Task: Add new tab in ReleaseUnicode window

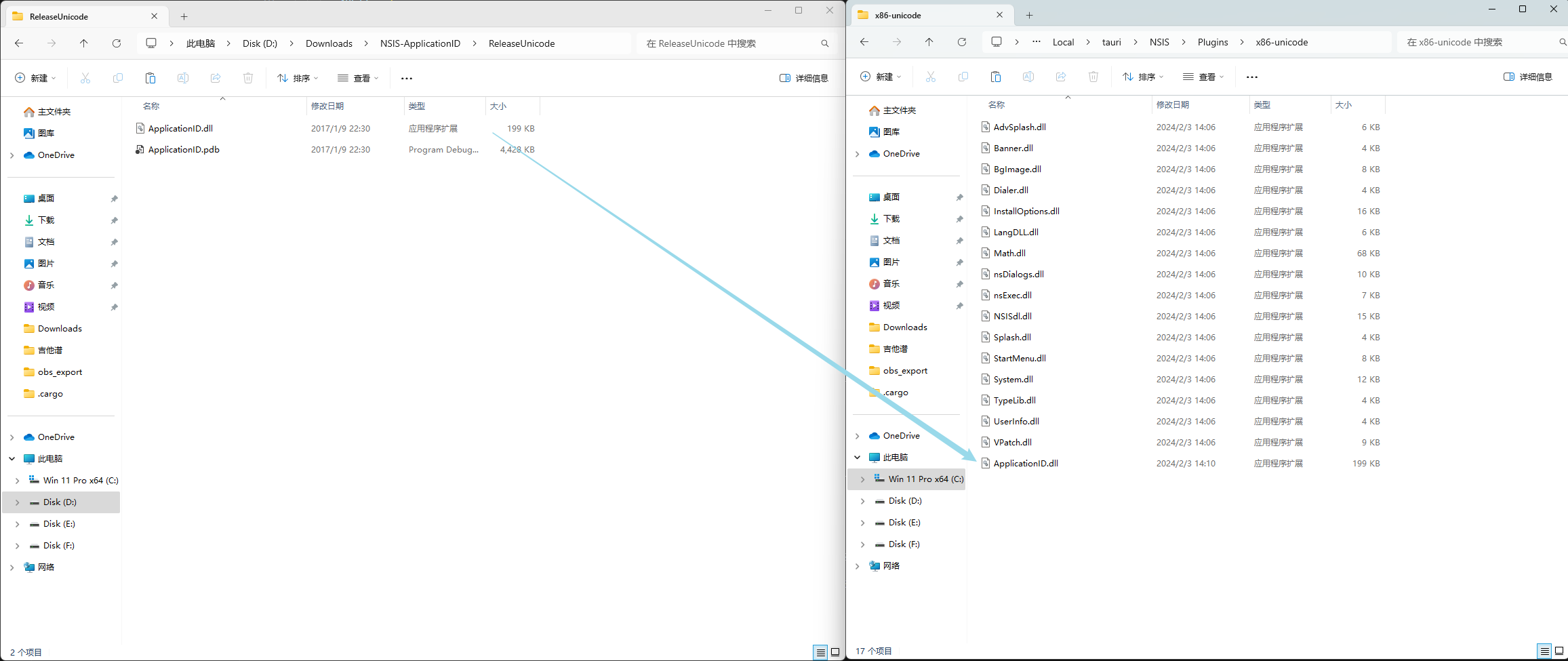Action: [184, 16]
